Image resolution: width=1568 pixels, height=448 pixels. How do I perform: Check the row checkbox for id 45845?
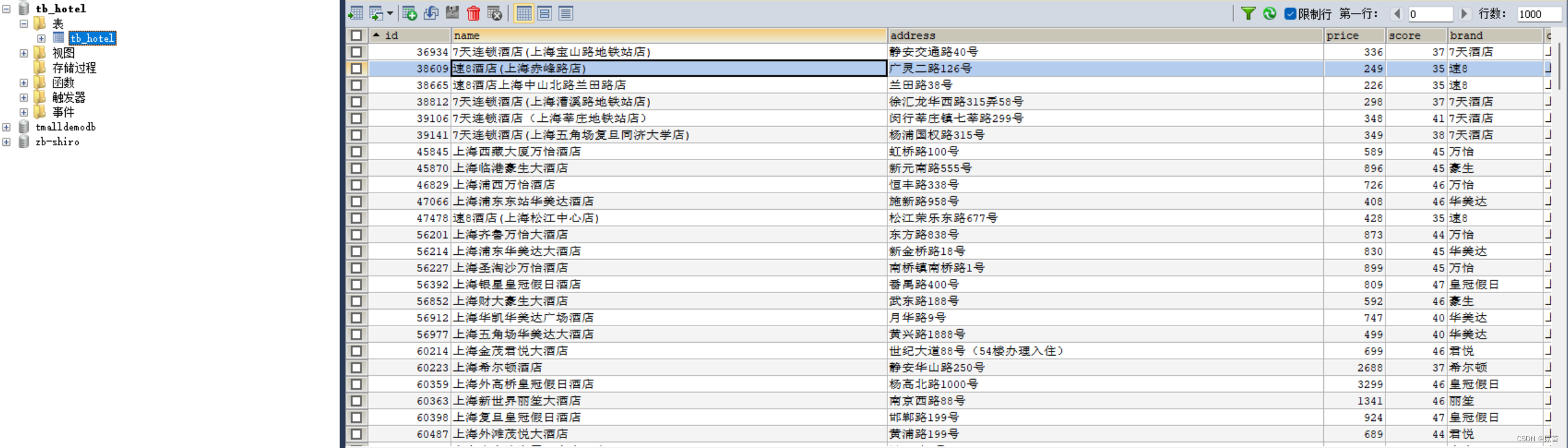[x=357, y=151]
